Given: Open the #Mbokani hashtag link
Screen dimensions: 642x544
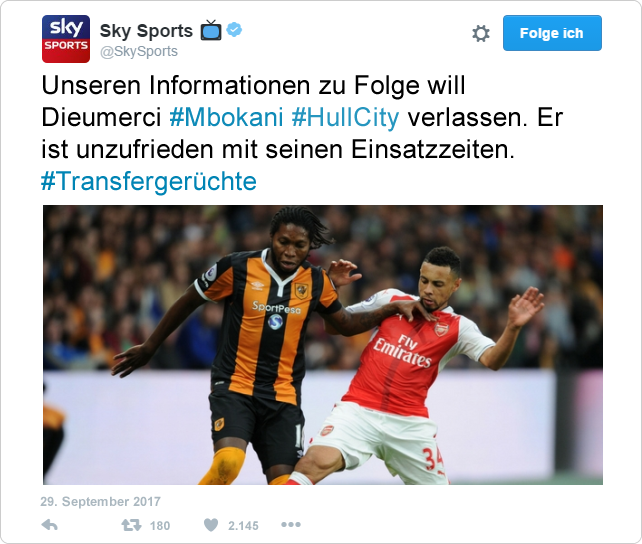Looking at the screenshot, I should pos(226,117).
